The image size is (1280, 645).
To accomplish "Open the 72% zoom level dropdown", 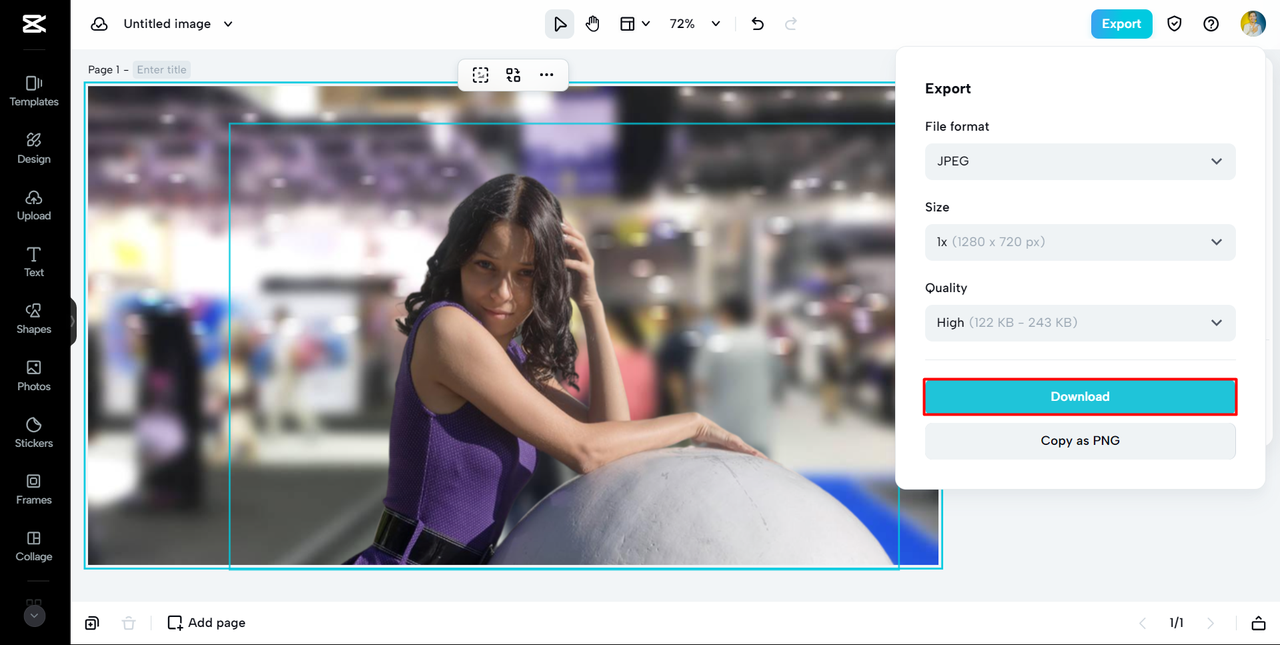I will [695, 24].
